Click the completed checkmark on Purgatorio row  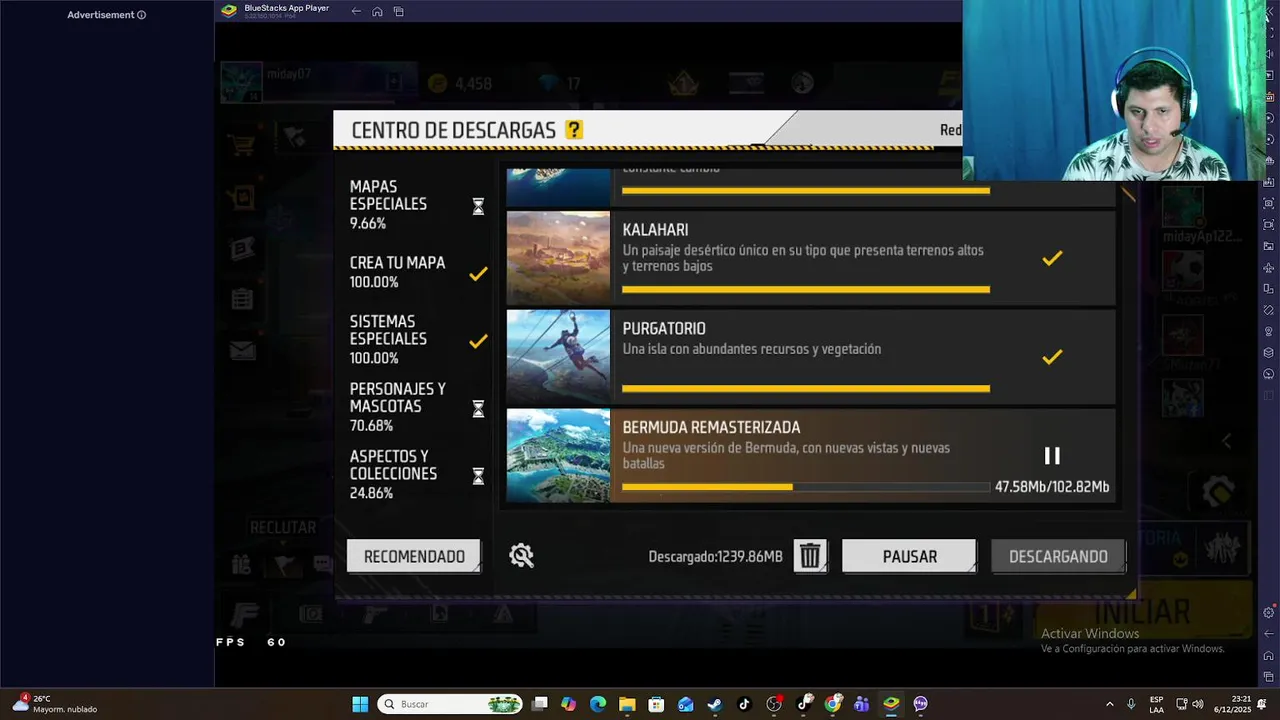(1052, 357)
